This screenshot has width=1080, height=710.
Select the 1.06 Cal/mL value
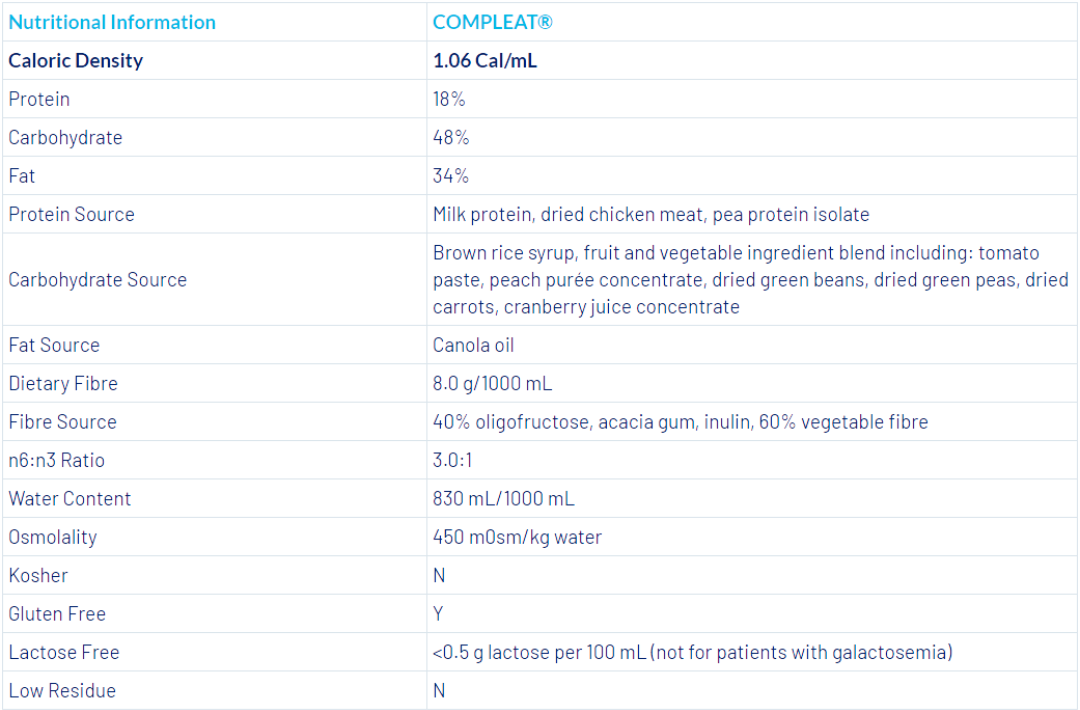[485, 60]
